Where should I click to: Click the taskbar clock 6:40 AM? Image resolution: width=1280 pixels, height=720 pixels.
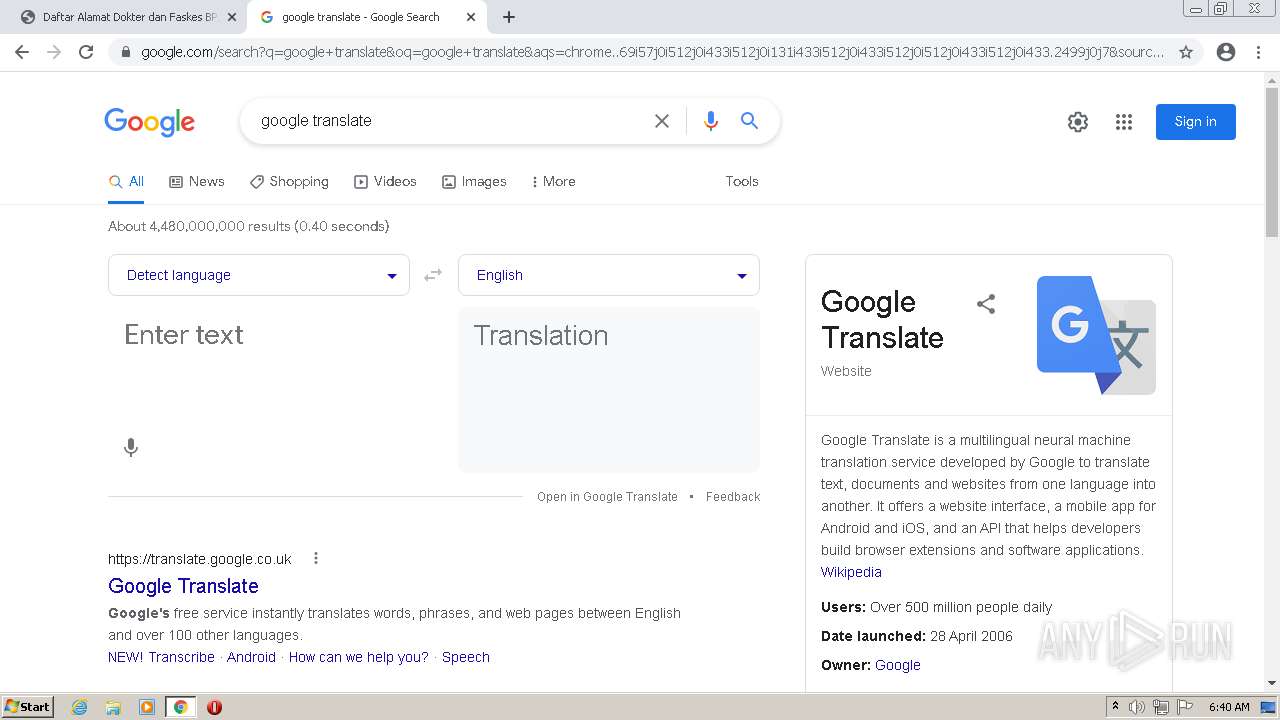coord(1229,707)
